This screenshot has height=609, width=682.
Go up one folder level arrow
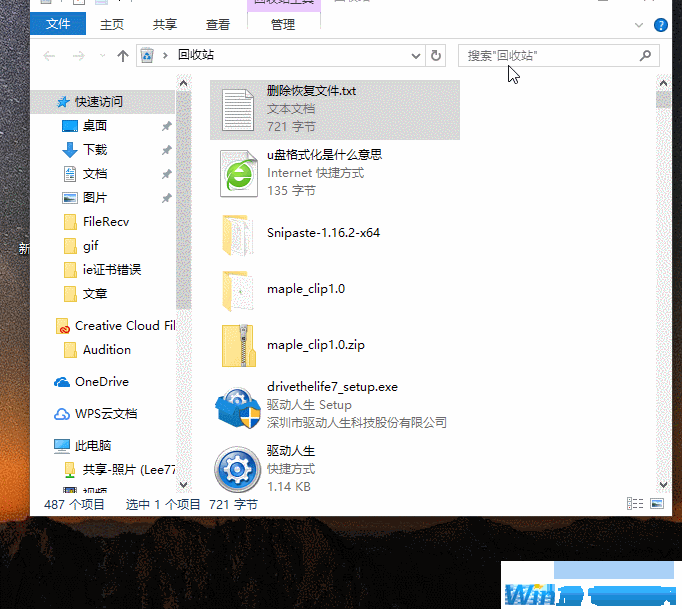point(123,56)
